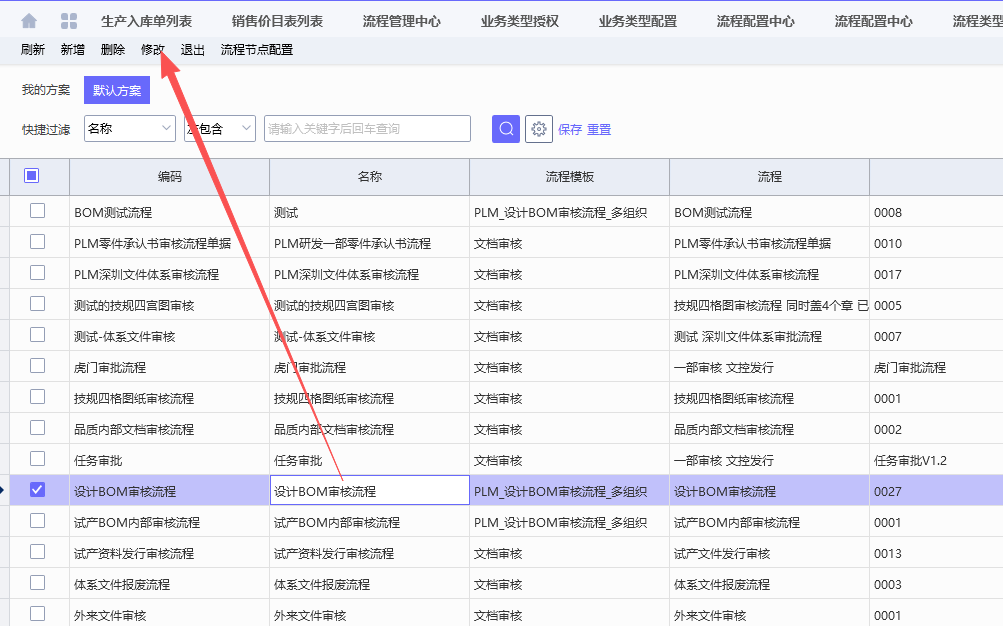Toggle the select-all header checkbox
This screenshot has height=626, width=1003.
(x=31, y=175)
